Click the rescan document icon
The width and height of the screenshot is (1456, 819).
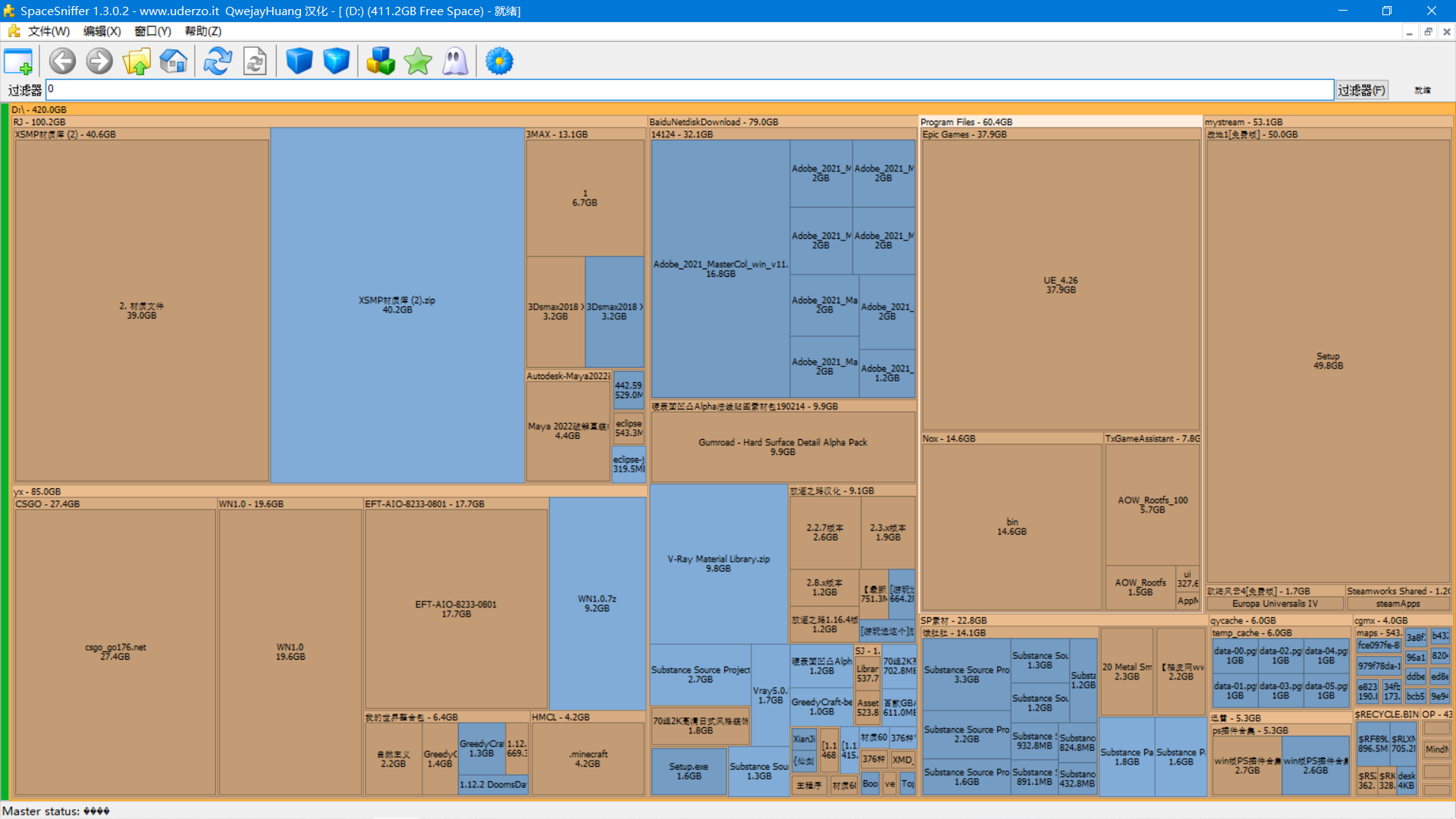(255, 61)
